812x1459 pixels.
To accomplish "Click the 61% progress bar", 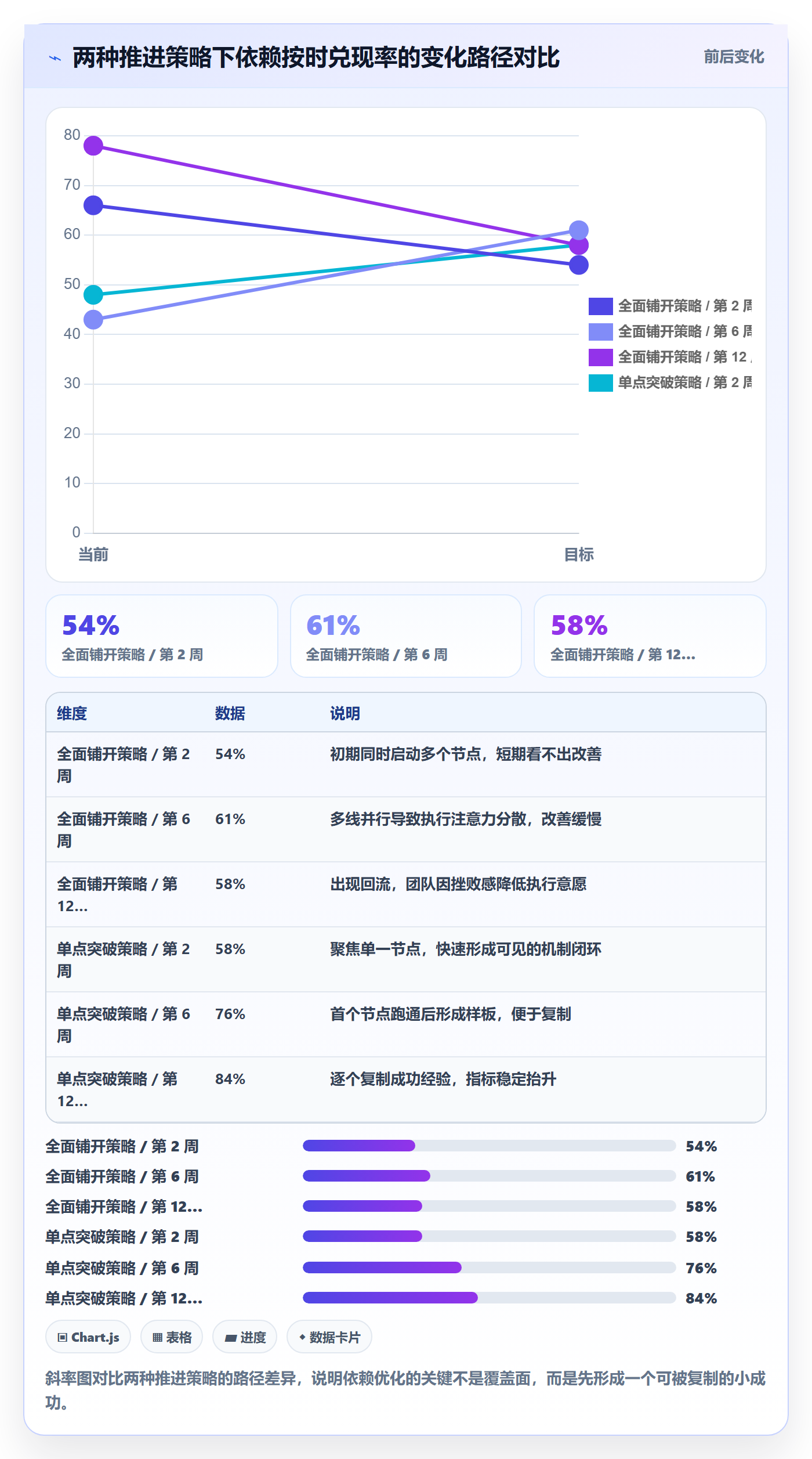I will (x=490, y=1176).
